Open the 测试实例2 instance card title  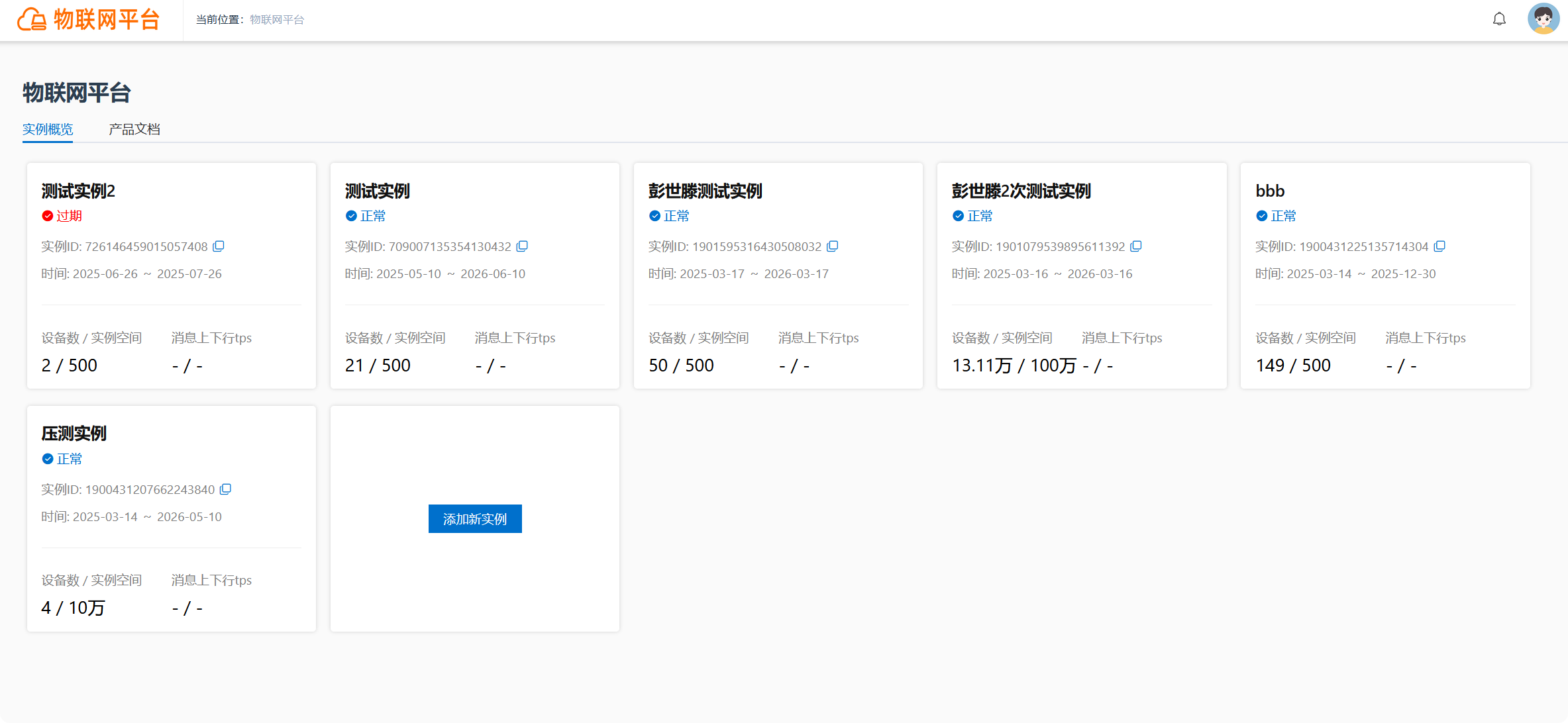[x=78, y=191]
